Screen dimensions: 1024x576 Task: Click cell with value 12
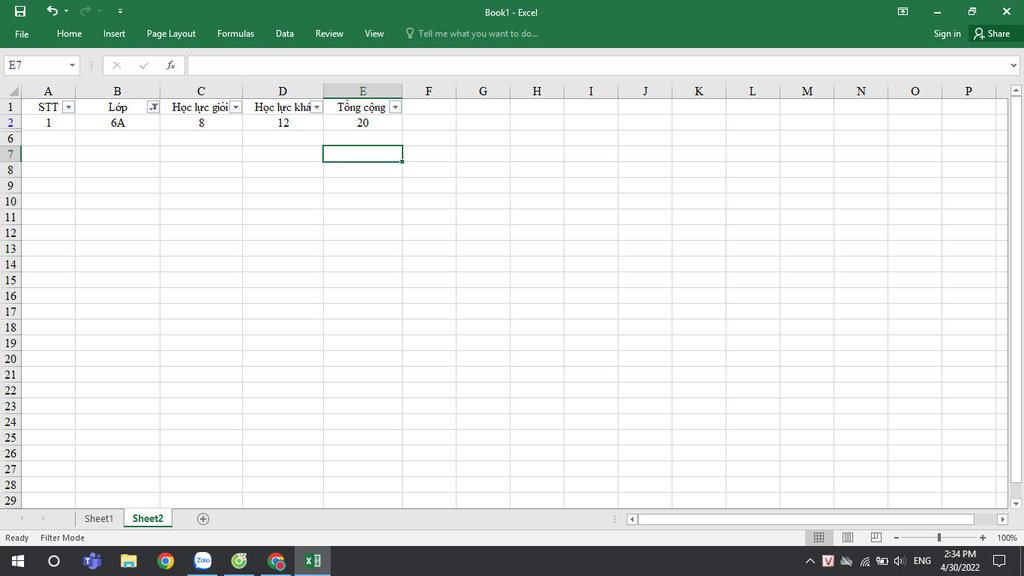tap(283, 123)
